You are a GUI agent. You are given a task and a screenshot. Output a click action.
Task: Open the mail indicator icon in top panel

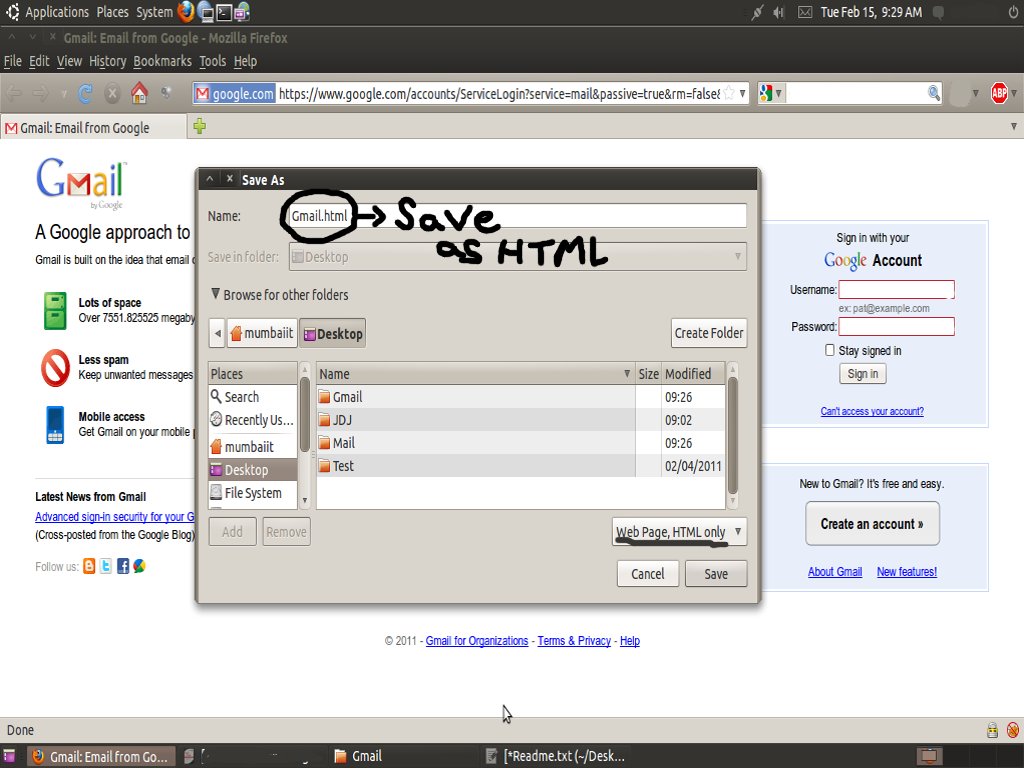[x=805, y=12]
